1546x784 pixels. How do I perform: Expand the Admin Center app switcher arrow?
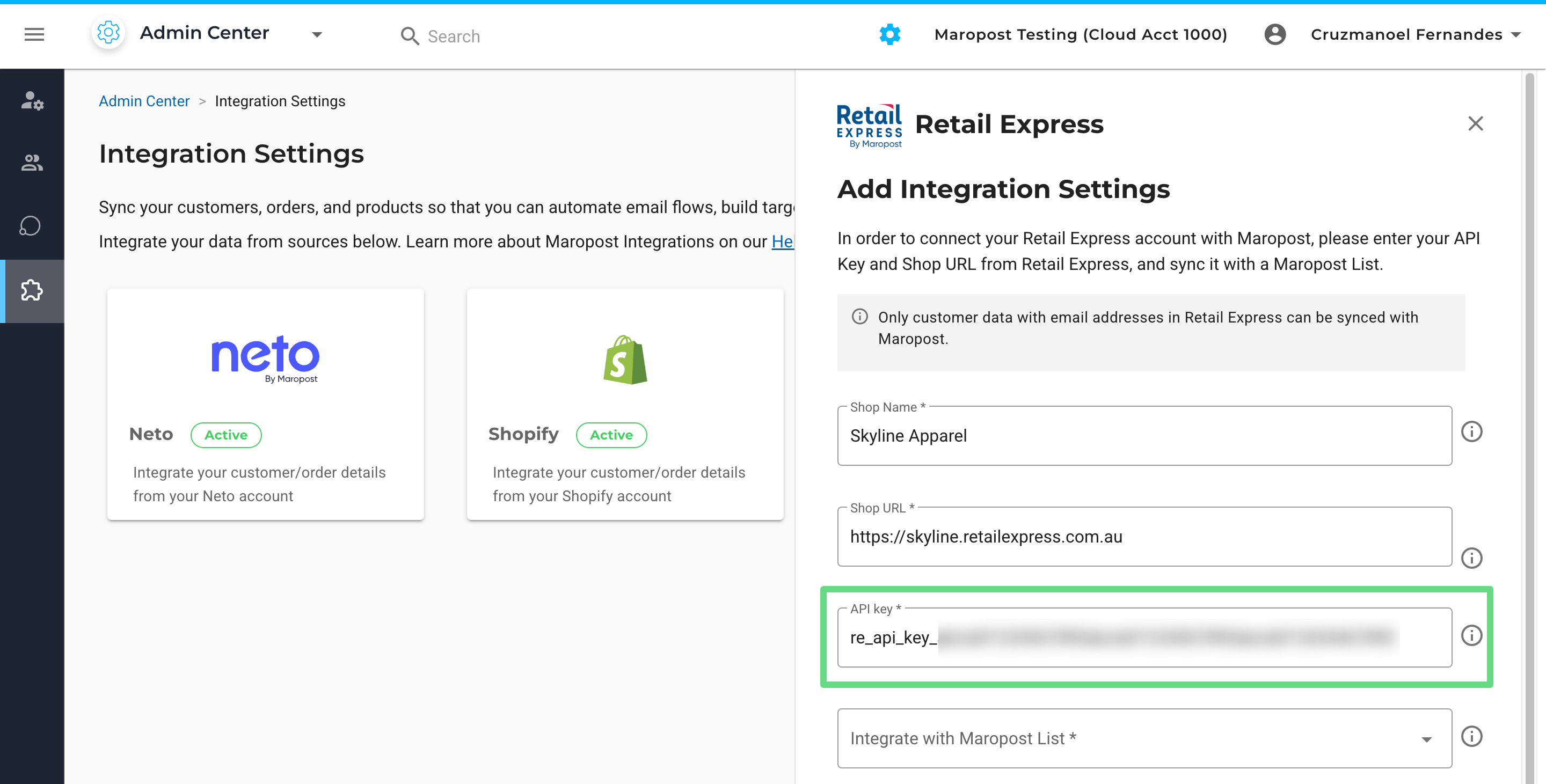tap(317, 35)
